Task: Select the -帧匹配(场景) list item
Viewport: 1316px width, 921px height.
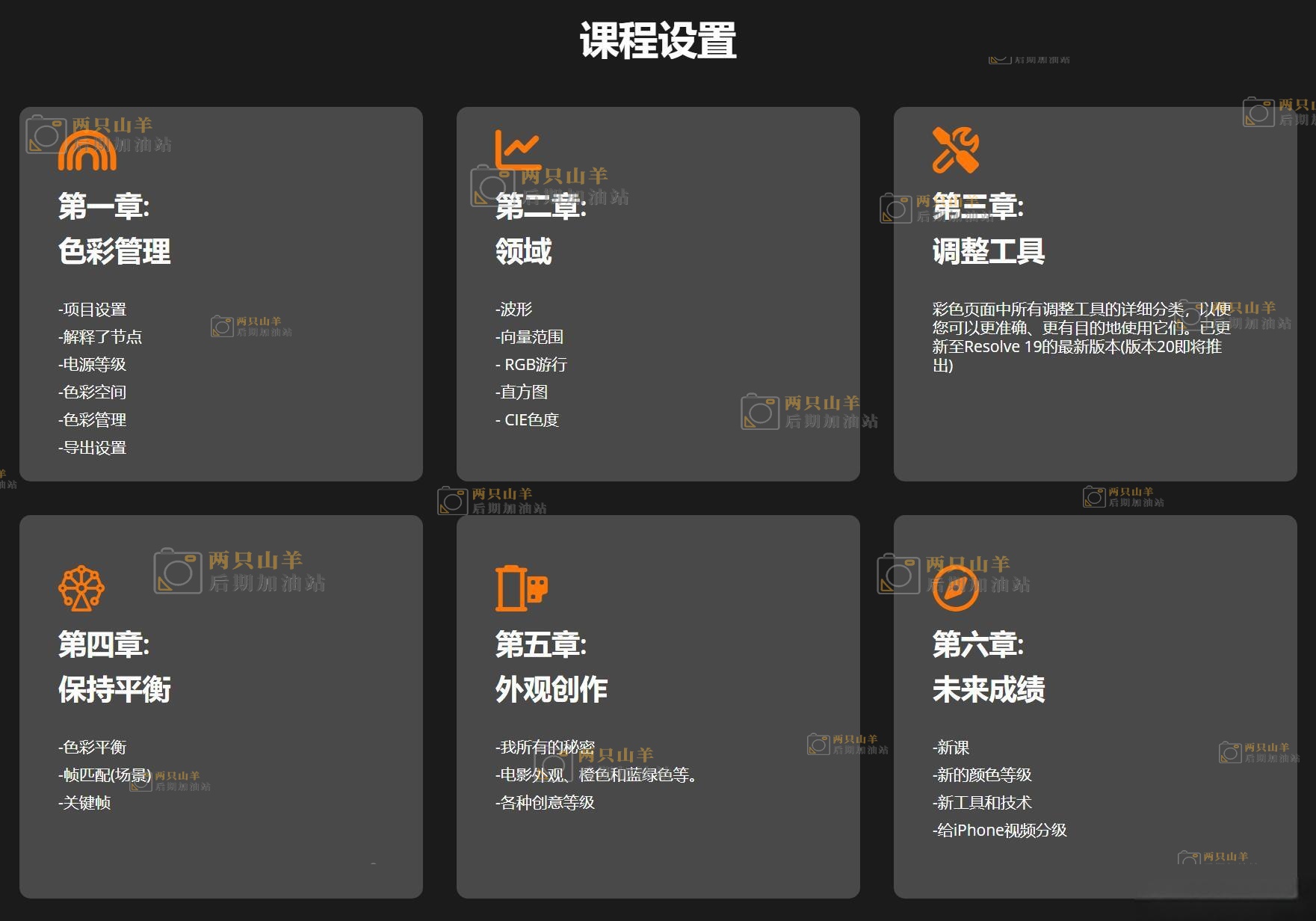Action: tap(105, 775)
